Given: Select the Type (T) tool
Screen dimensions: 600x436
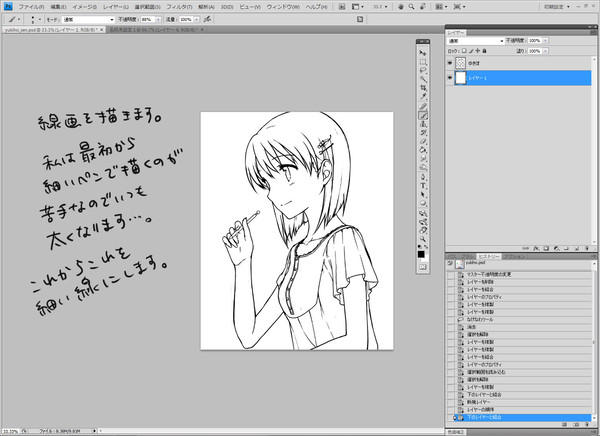Looking at the screenshot, I should point(423,186).
